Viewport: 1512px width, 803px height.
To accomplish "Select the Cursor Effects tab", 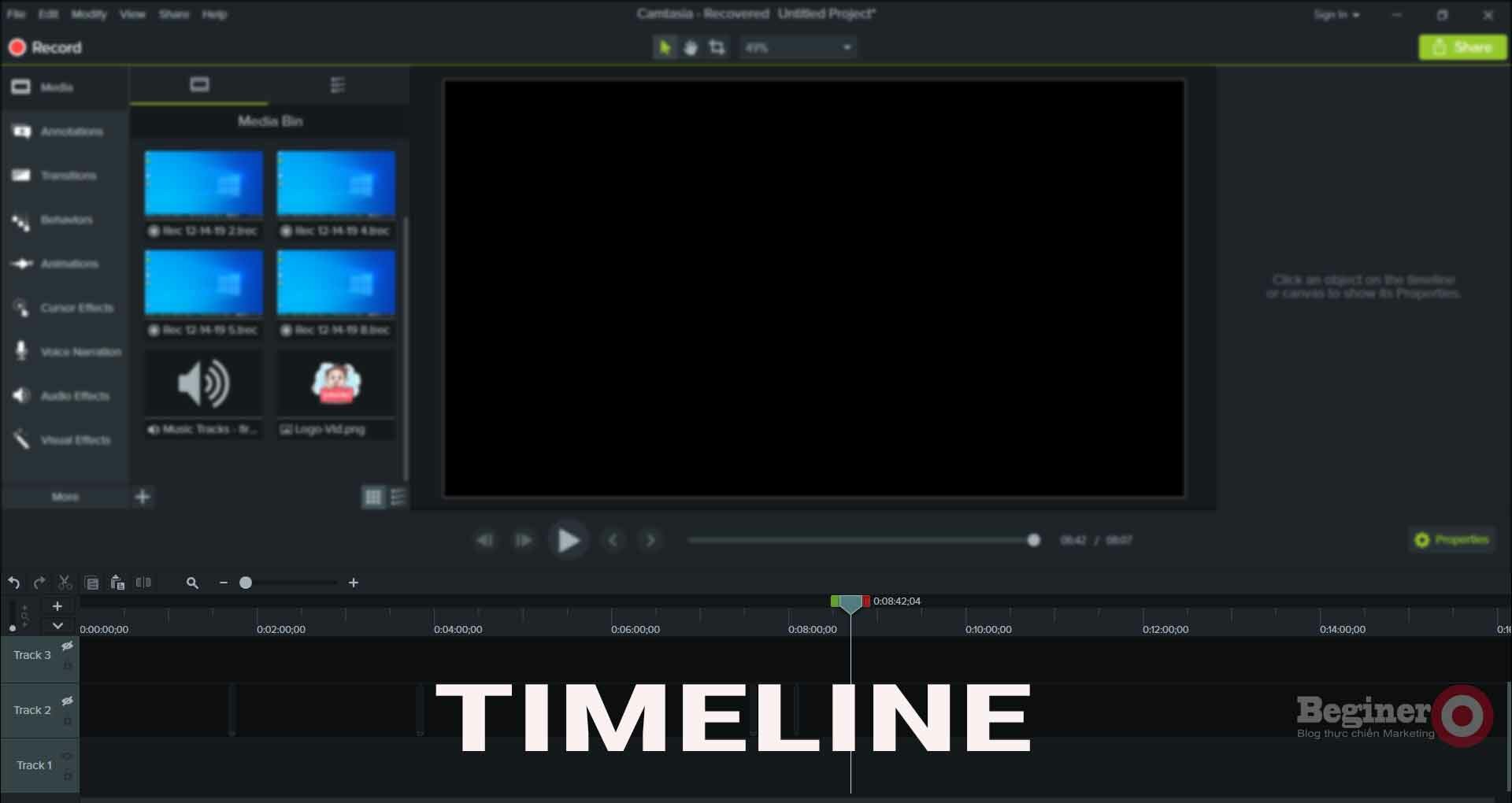I will pos(65,308).
